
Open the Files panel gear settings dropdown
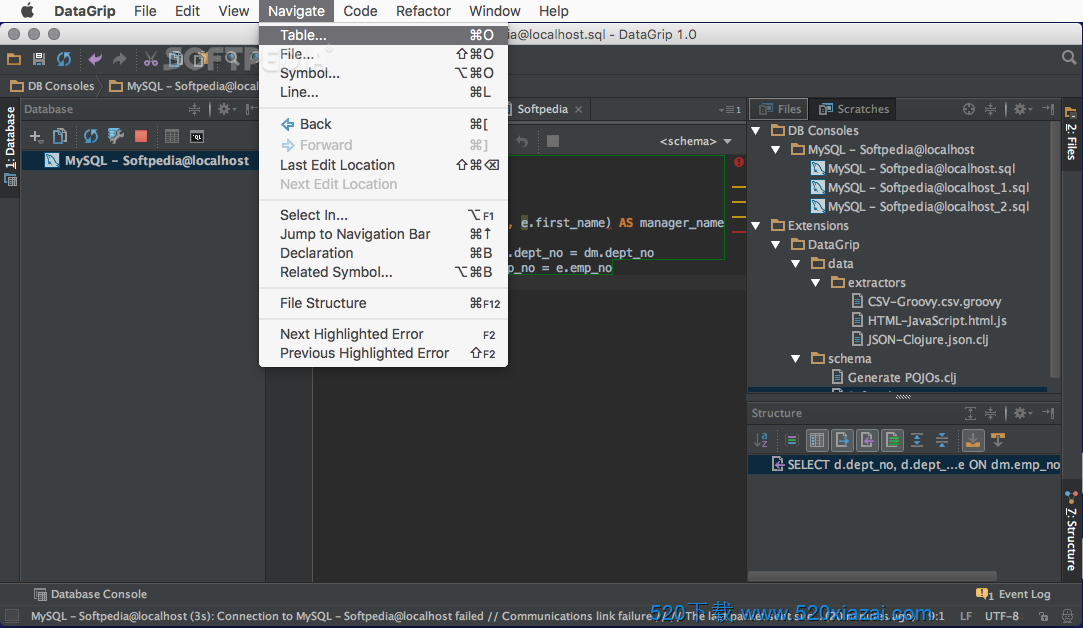pyautogui.click(x=1022, y=109)
